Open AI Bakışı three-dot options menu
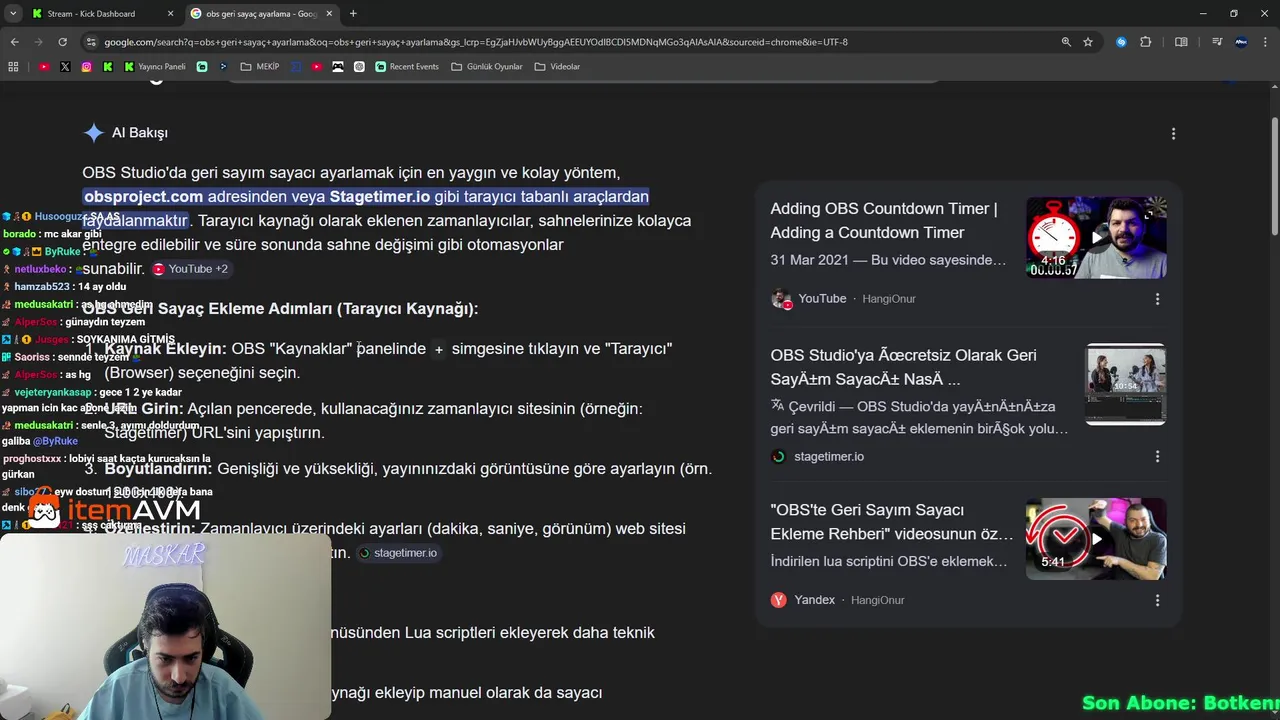This screenshot has width=1280, height=720. (x=1173, y=133)
